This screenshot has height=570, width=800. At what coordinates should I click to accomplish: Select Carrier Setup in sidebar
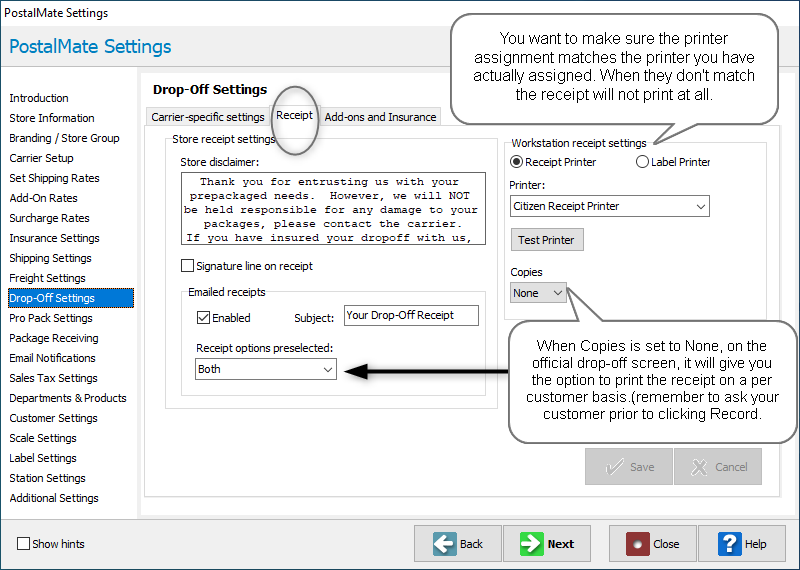coord(41,158)
